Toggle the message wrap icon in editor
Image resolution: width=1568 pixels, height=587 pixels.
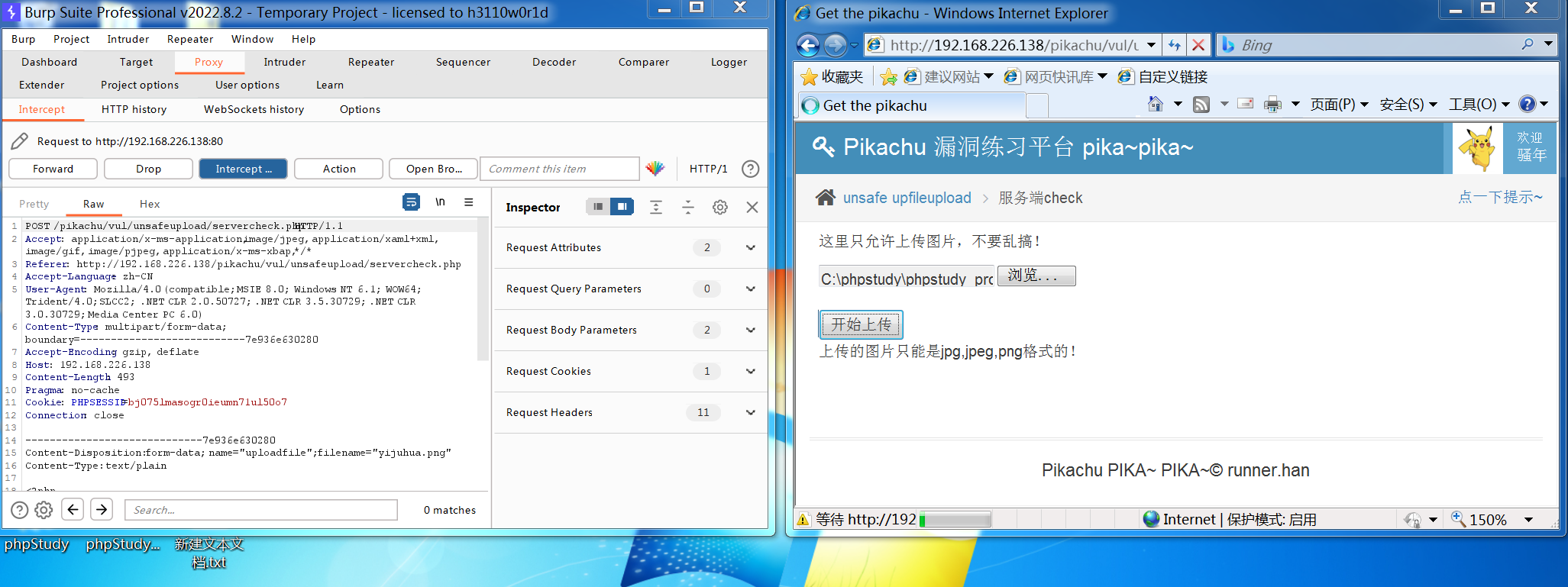tap(411, 202)
